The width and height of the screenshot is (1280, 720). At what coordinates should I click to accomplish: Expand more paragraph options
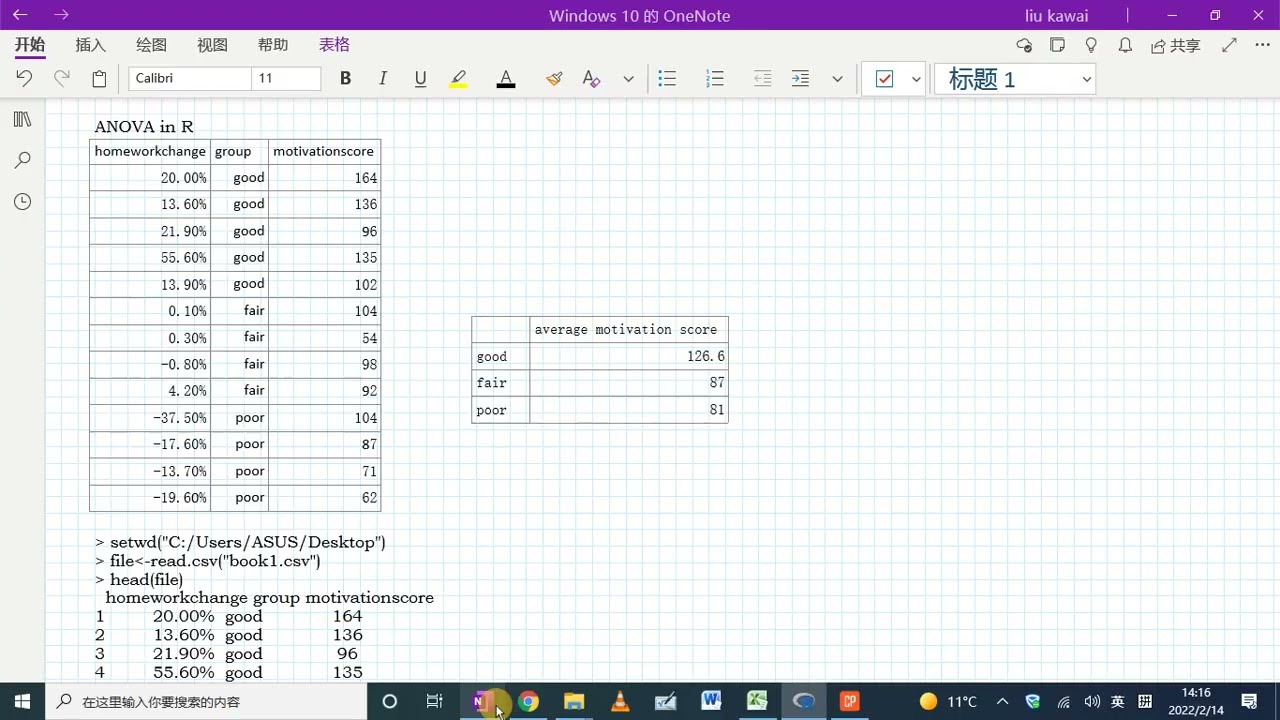pyautogui.click(x=837, y=78)
